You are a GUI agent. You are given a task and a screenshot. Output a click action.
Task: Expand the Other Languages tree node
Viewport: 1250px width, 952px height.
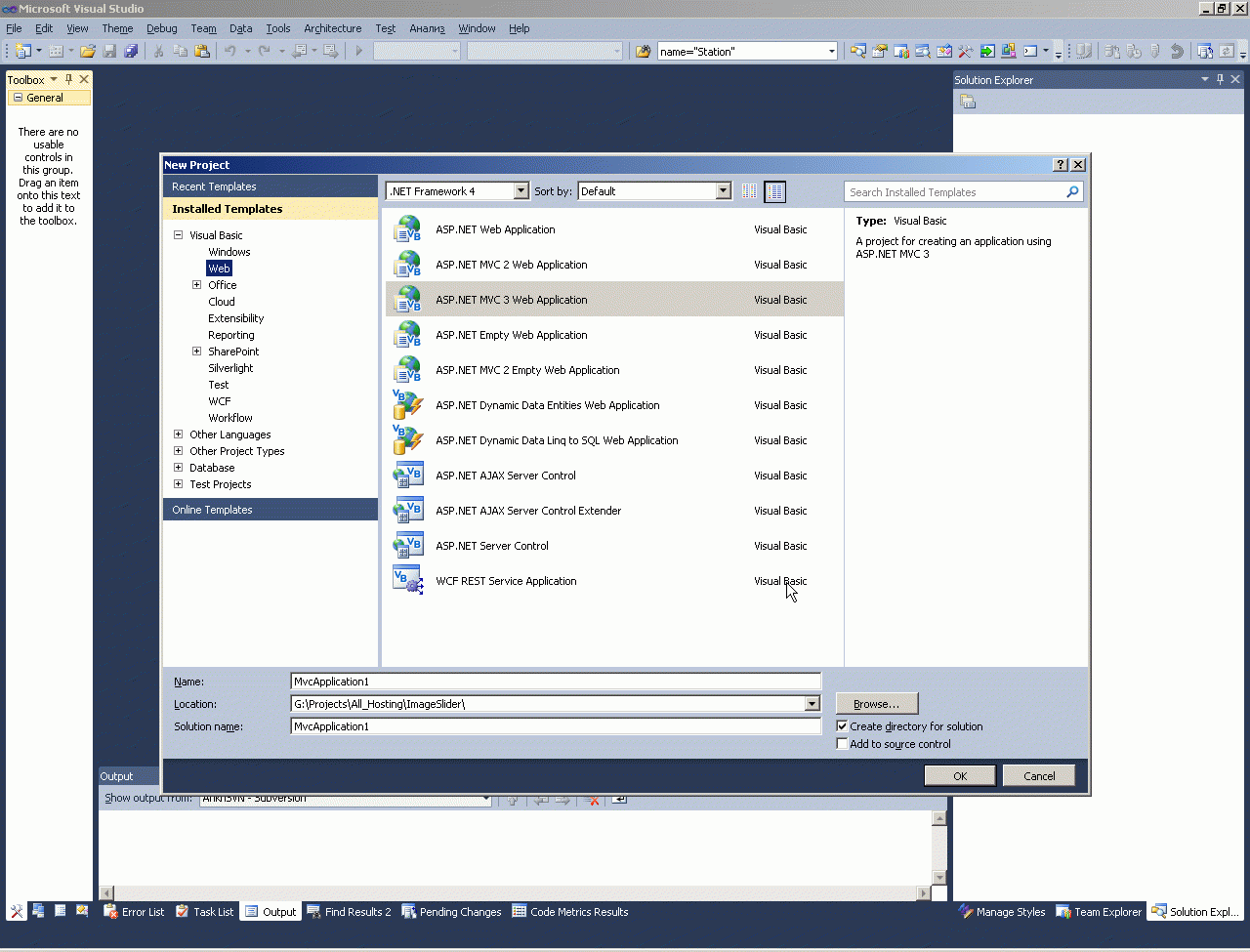pyautogui.click(x=179, y=435)
